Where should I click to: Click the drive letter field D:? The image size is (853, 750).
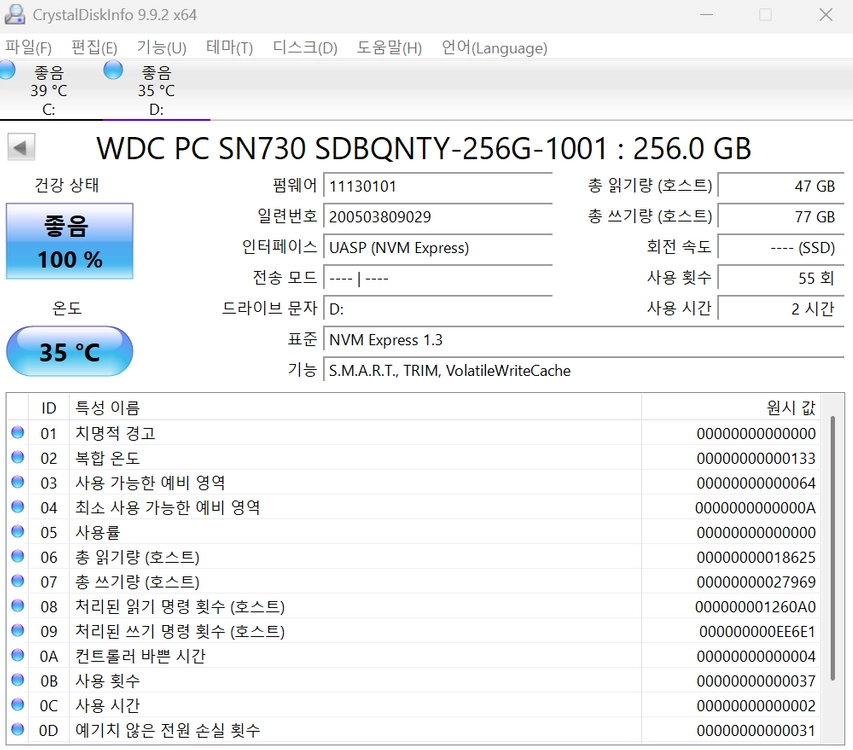tap(438, 309)
